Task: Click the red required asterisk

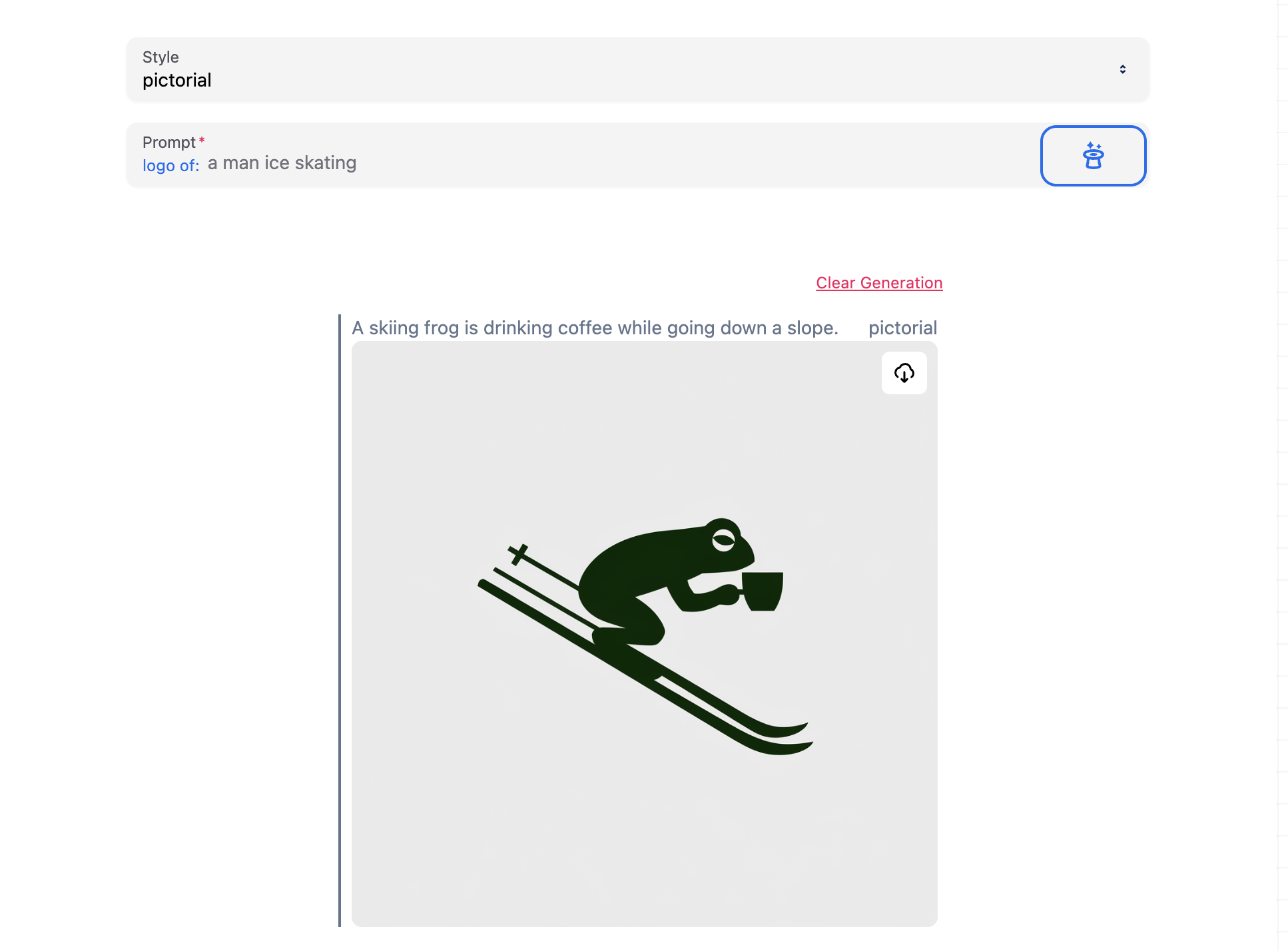Action: tap(202, 141)
